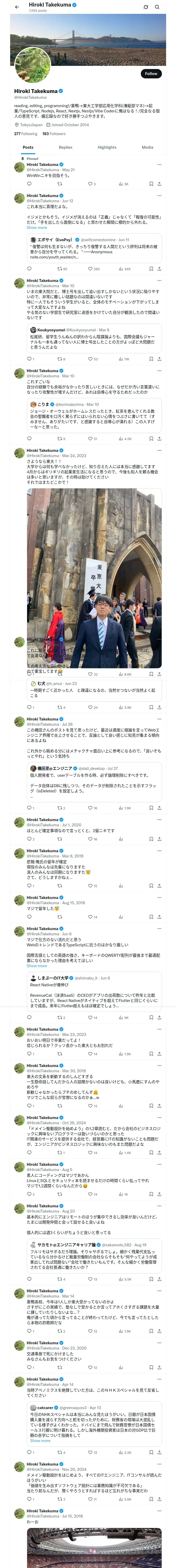
Task: Open the verified badge next to profile name
Action: pyautogui.click(x=61, y=91)
